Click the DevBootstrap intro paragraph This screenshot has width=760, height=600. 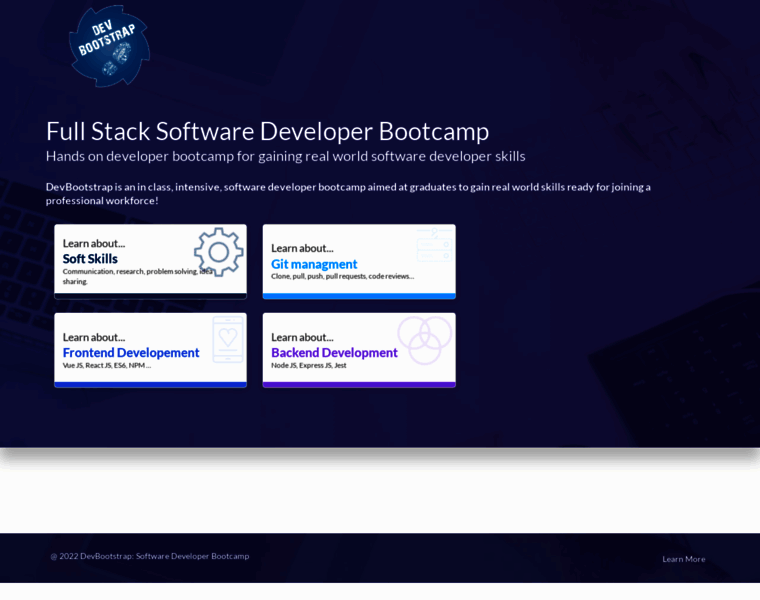(348, 193)
